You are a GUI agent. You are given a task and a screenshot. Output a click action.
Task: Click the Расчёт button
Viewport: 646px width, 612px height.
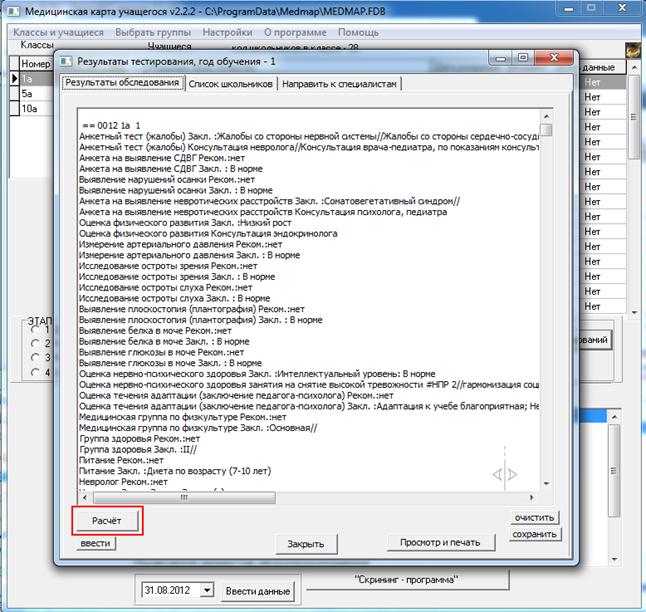[x=108, y=521]
